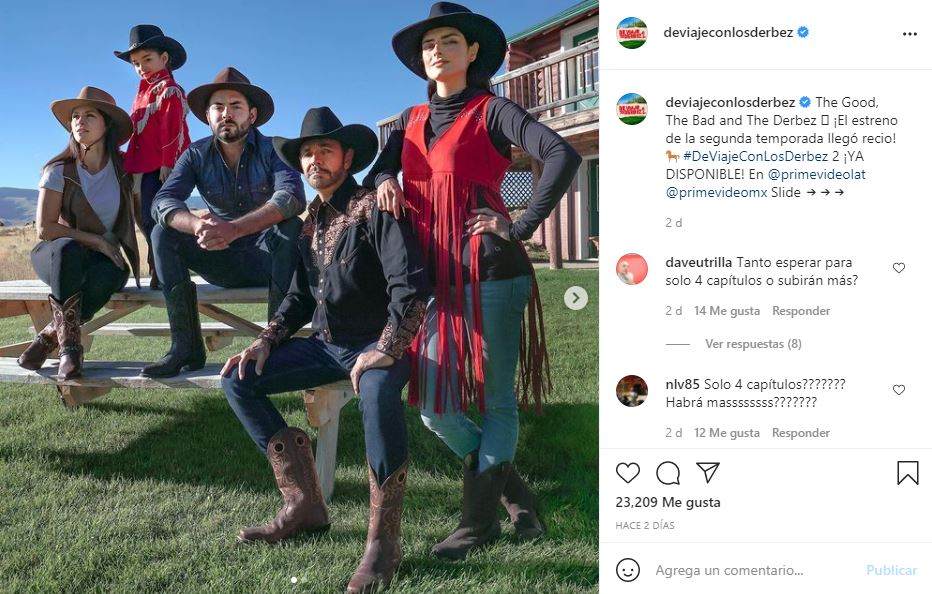This screenshot has height=594, width=932.
Task: Click Responder under nlv85's comment
Action: pos(801,433)
